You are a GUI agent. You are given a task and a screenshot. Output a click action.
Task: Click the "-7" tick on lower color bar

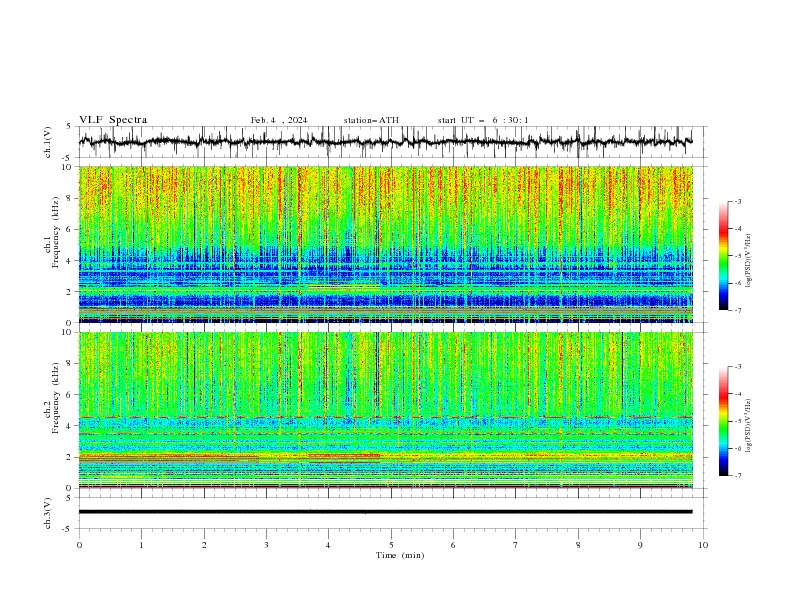coord(737,476)
